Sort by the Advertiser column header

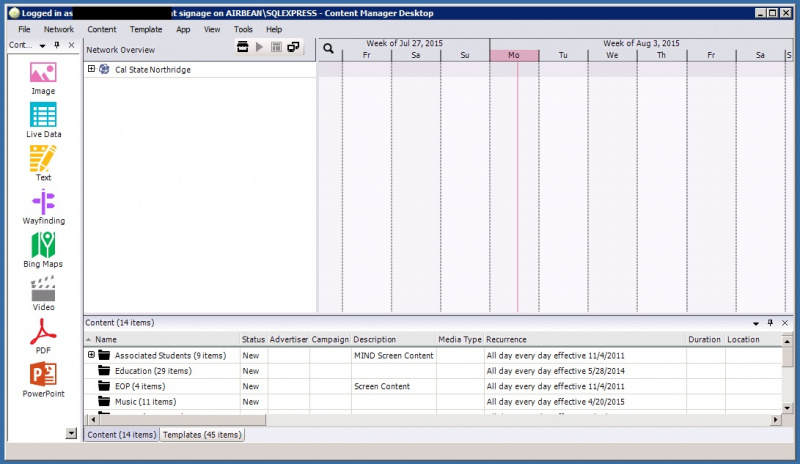click(x=288, y=339)
